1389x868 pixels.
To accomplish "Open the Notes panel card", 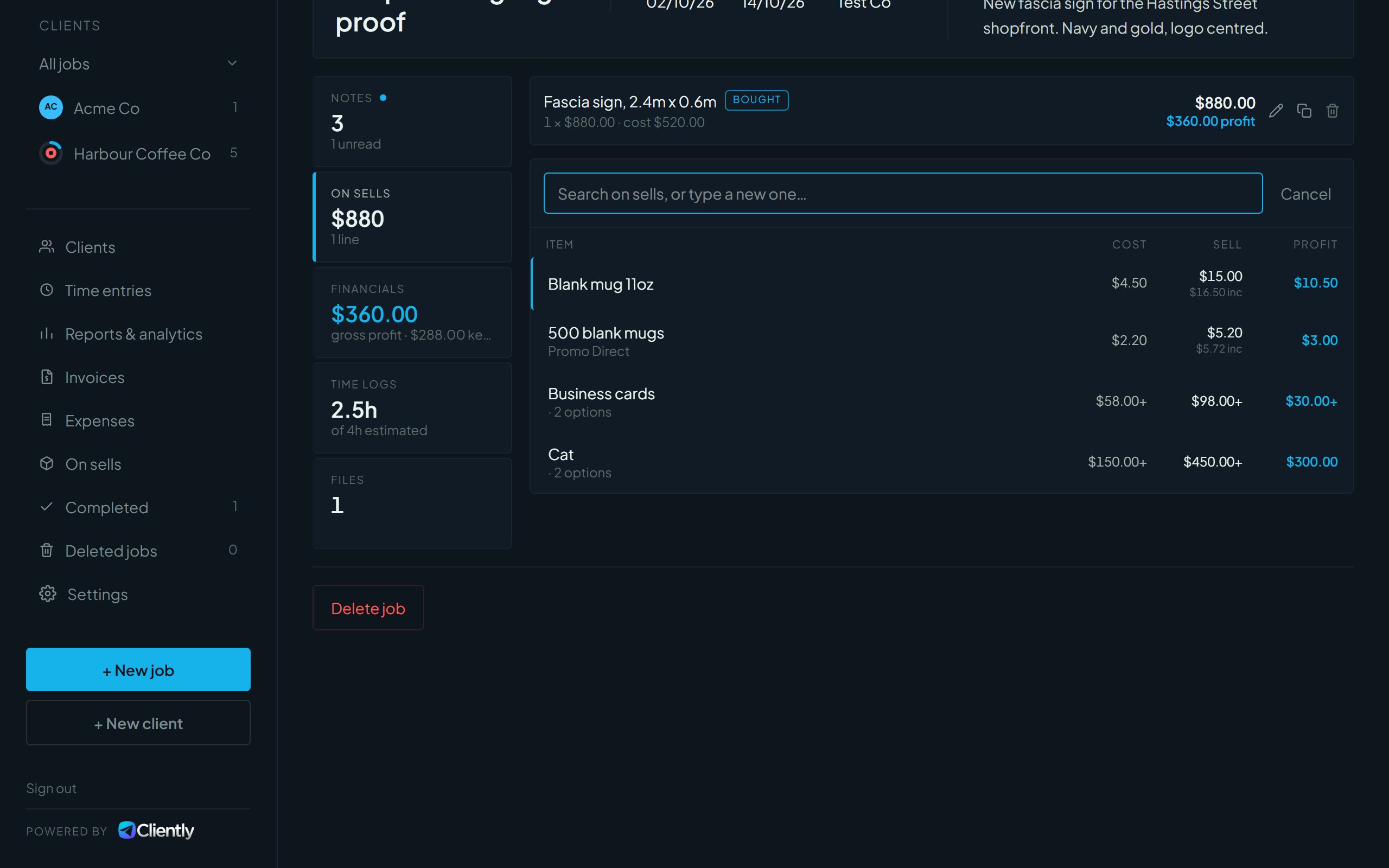I will pyautogui.click(x=412, y=121).
